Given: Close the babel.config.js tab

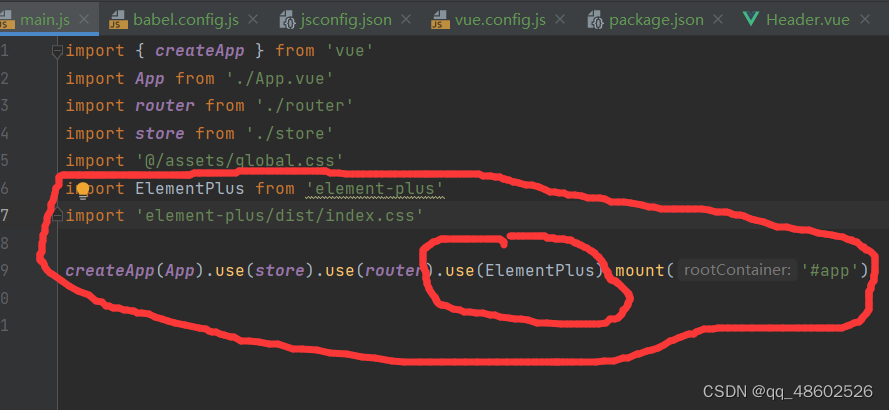Looking at the screenshot, I should pyautogui.click(x=253, y=19).
